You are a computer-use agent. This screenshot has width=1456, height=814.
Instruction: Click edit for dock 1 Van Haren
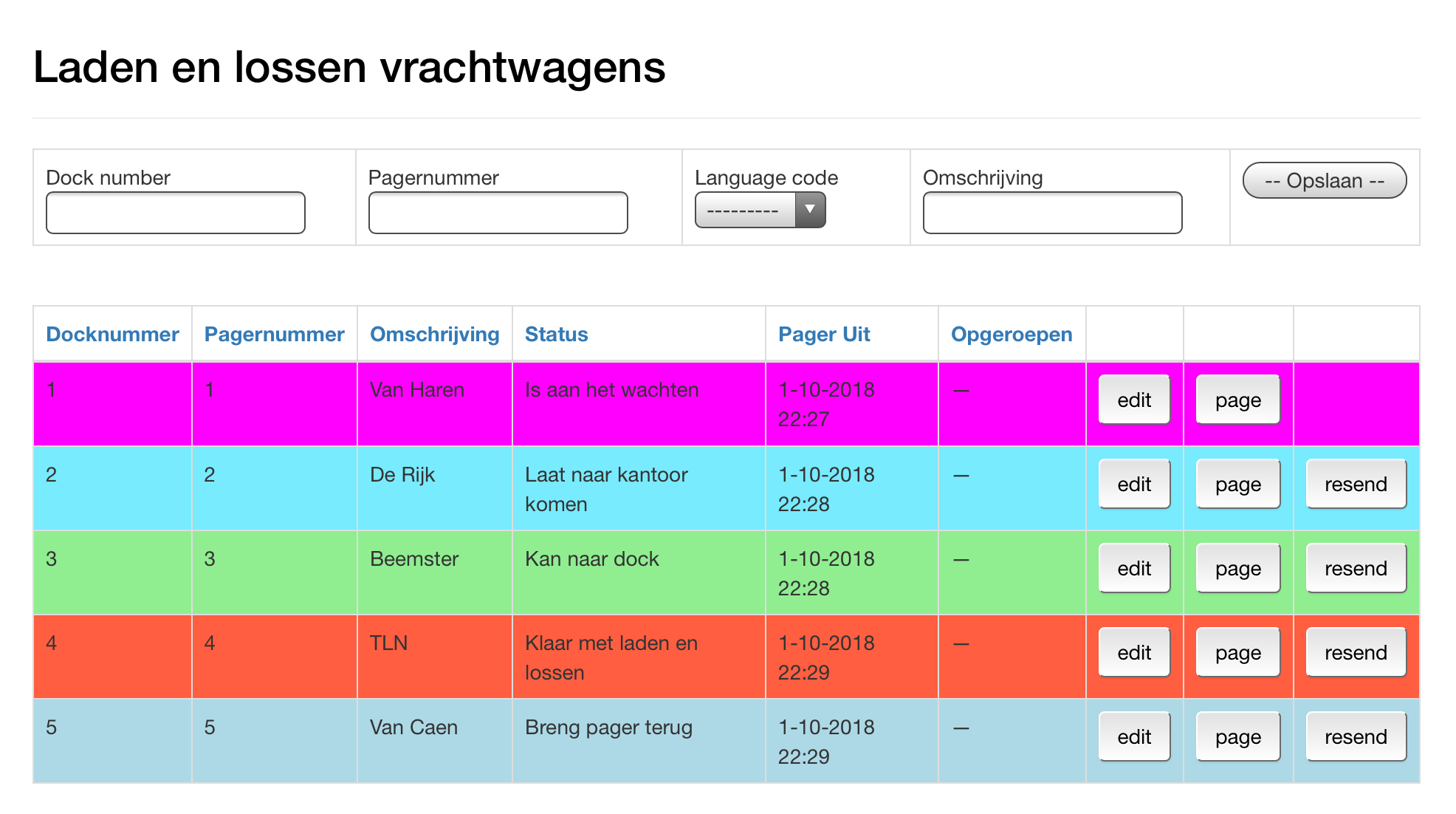1133,400
